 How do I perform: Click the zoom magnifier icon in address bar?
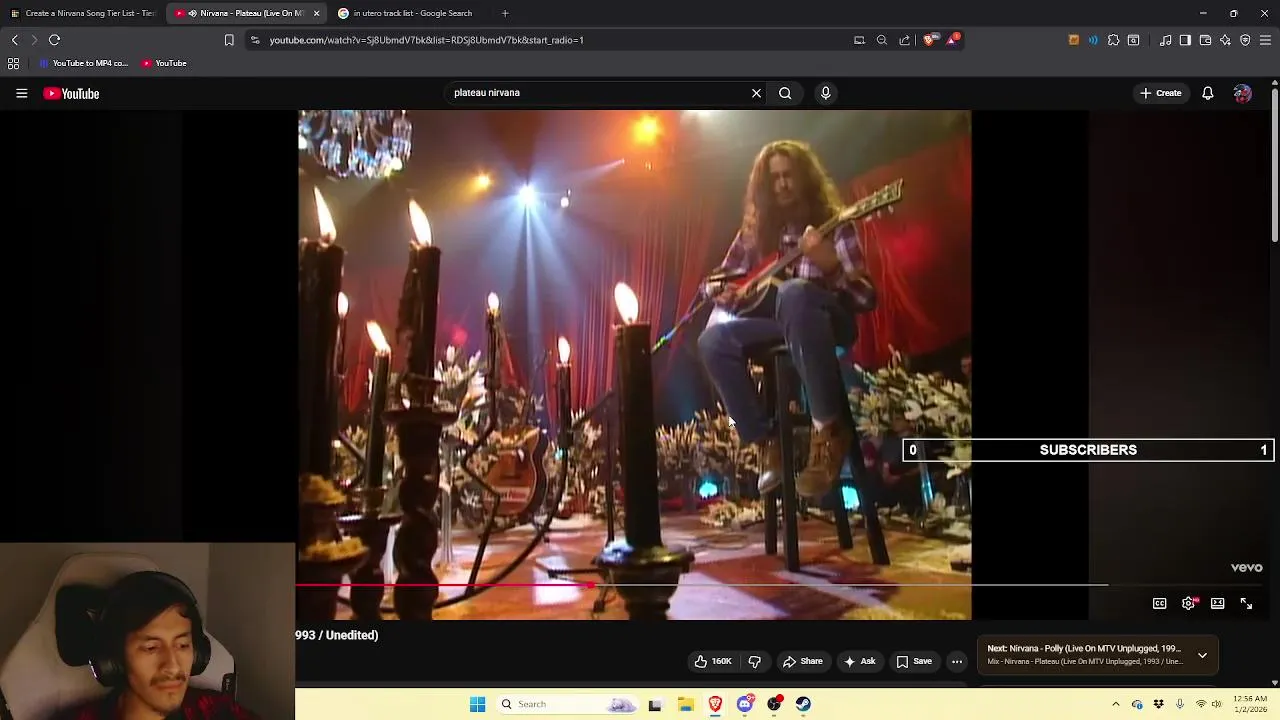(x=882, y=40)
